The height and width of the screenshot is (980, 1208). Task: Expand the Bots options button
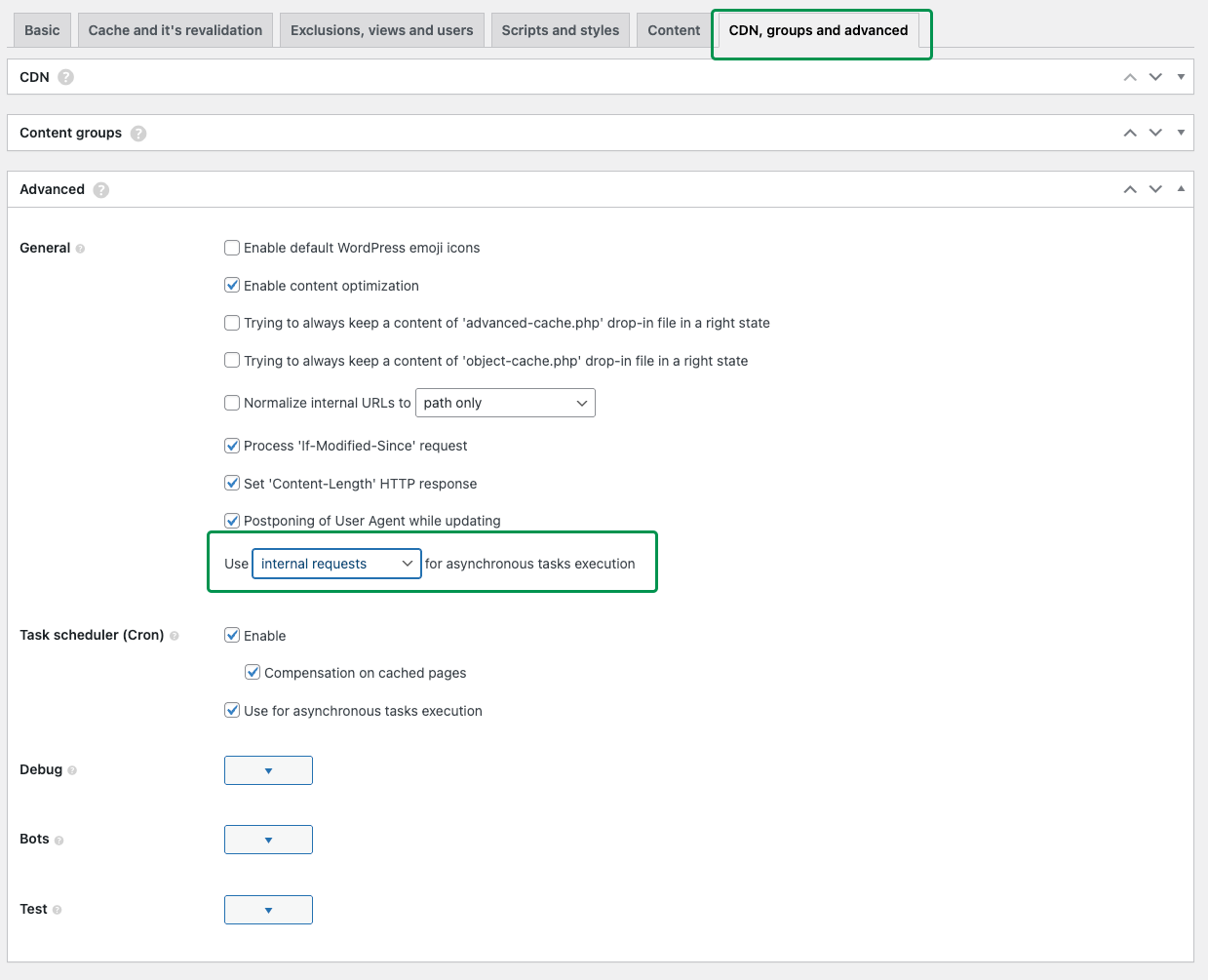268,840
